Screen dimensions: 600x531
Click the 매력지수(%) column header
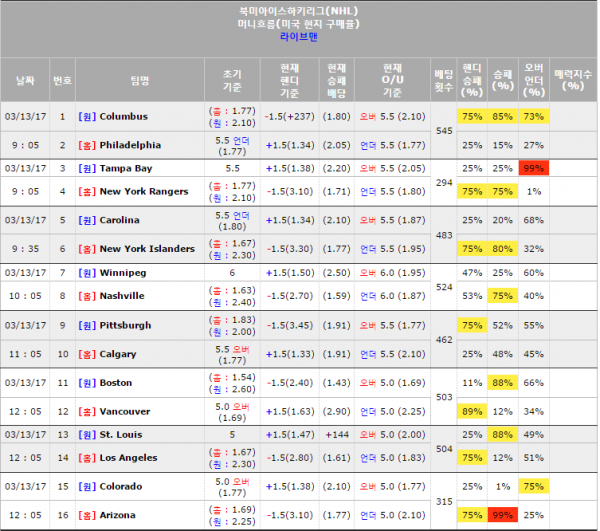(573, 80)
